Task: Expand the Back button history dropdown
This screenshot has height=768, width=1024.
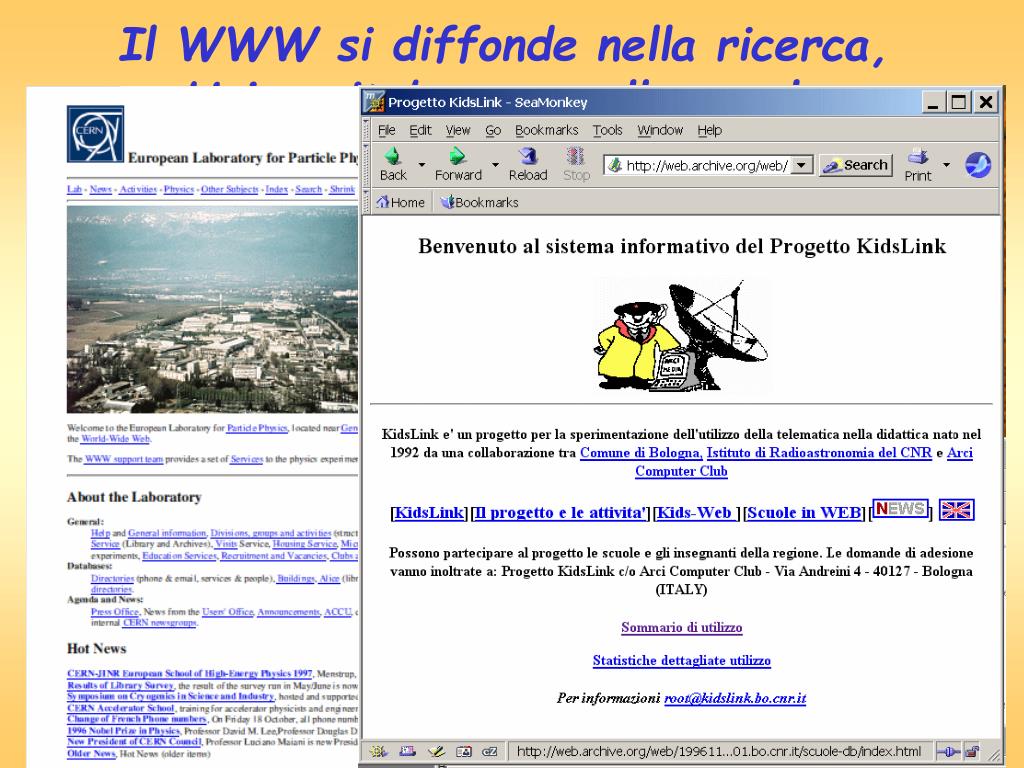Action: tap(421, 165)
